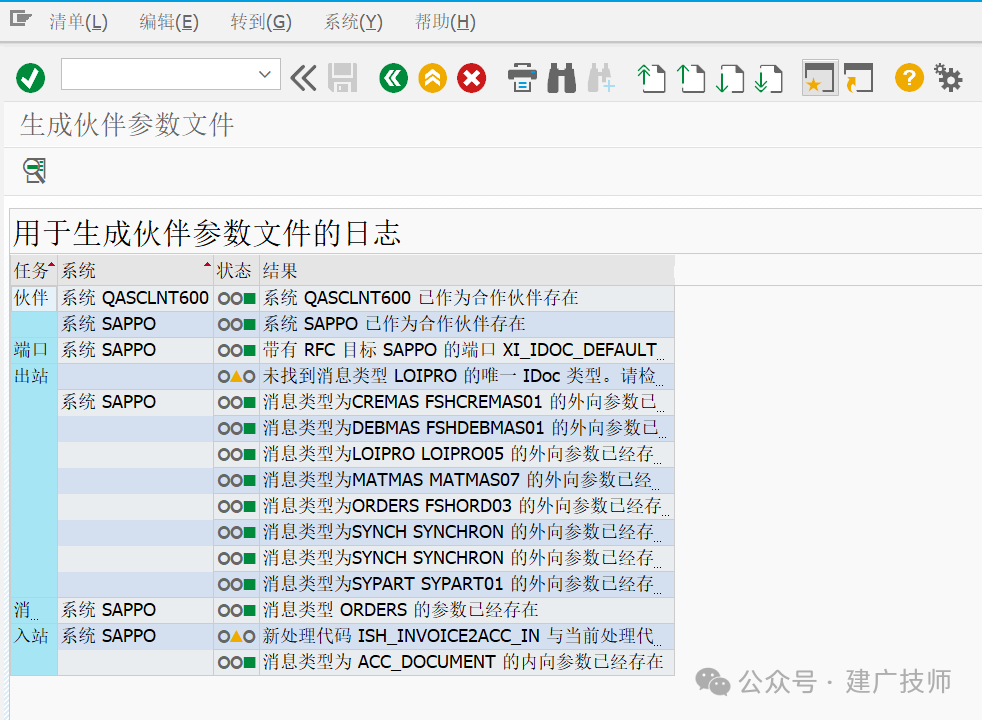
Task: Click the 任务 column header
Action: [x=34, y=271]
